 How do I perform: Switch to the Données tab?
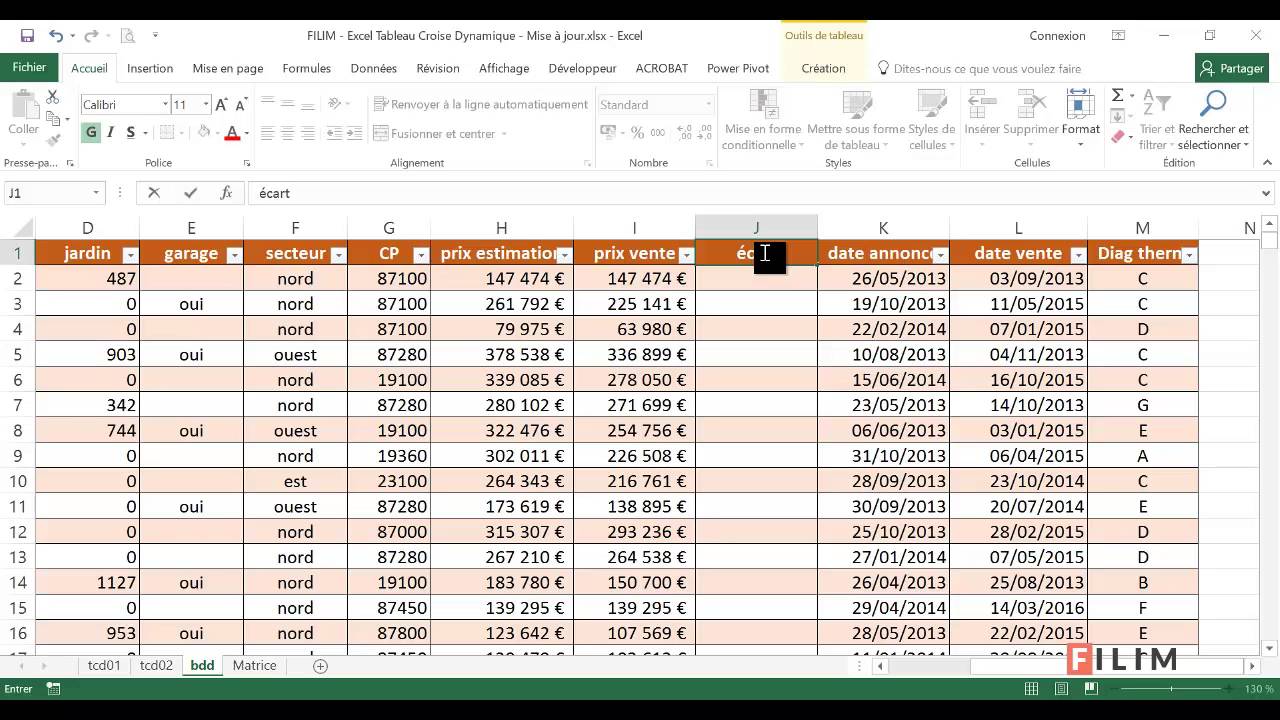coord(374,68)
